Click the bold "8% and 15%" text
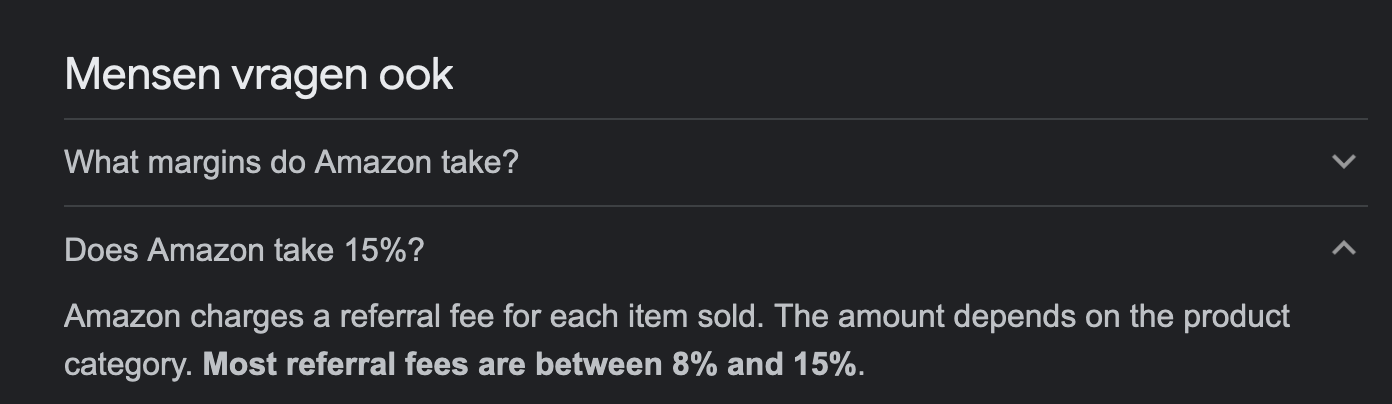The image size is (1392, 404). (x=763, y=364)
